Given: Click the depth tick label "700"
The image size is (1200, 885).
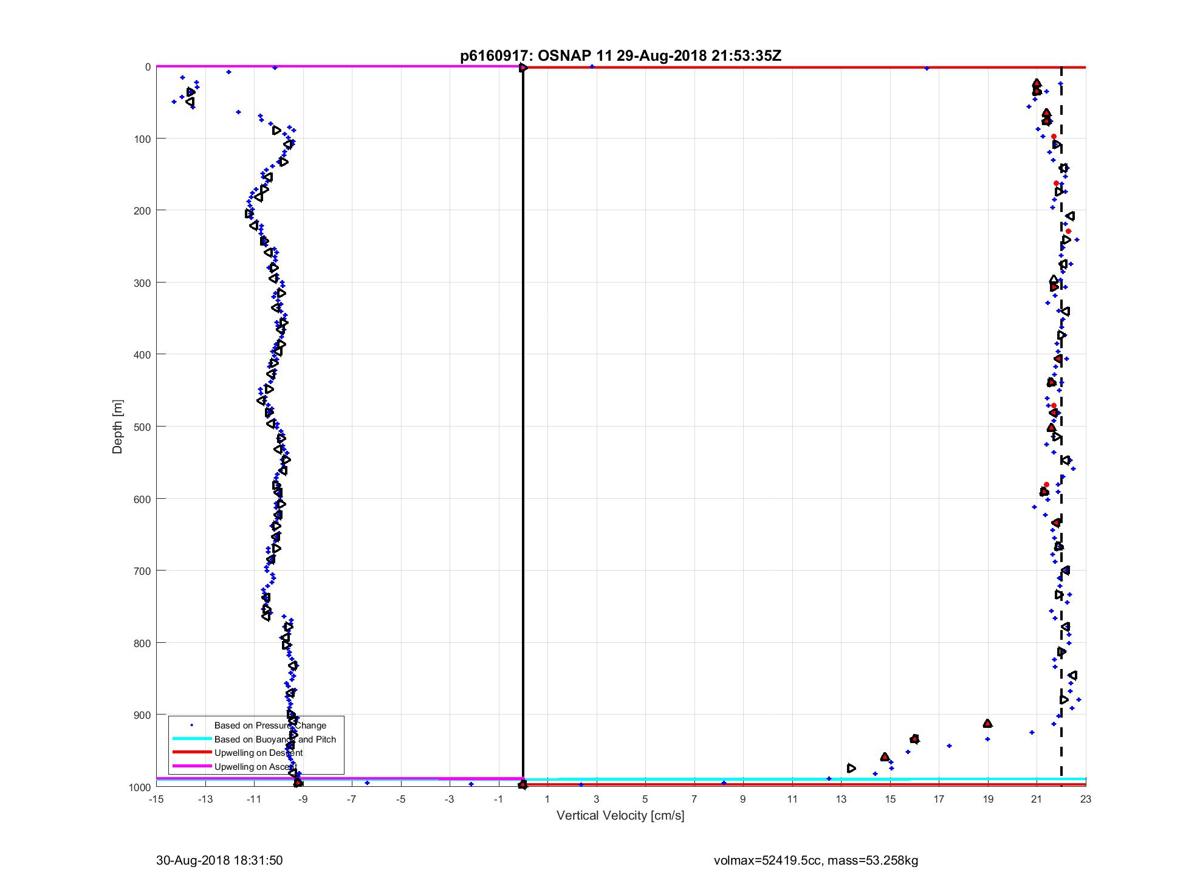Looking at the screenshot, I should (142, 571).
